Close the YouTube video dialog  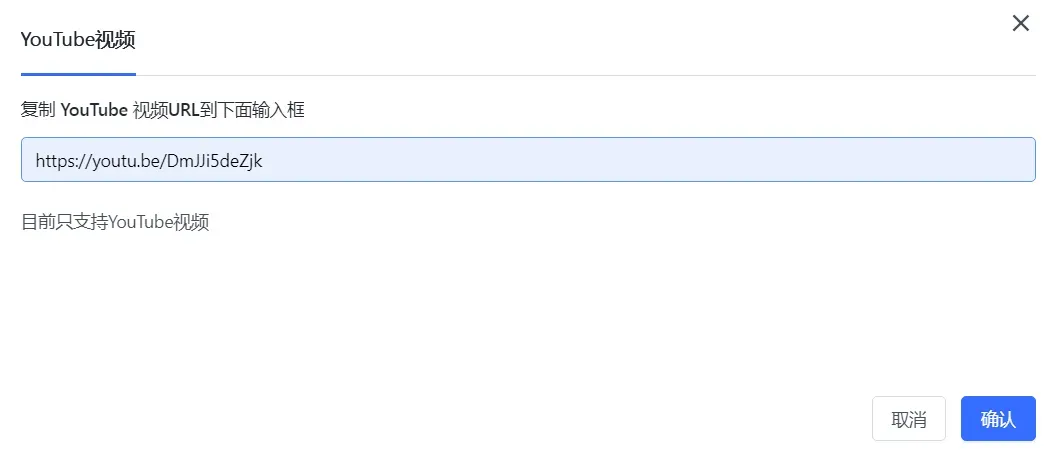pyautogui.click(x=1020, y=23)
